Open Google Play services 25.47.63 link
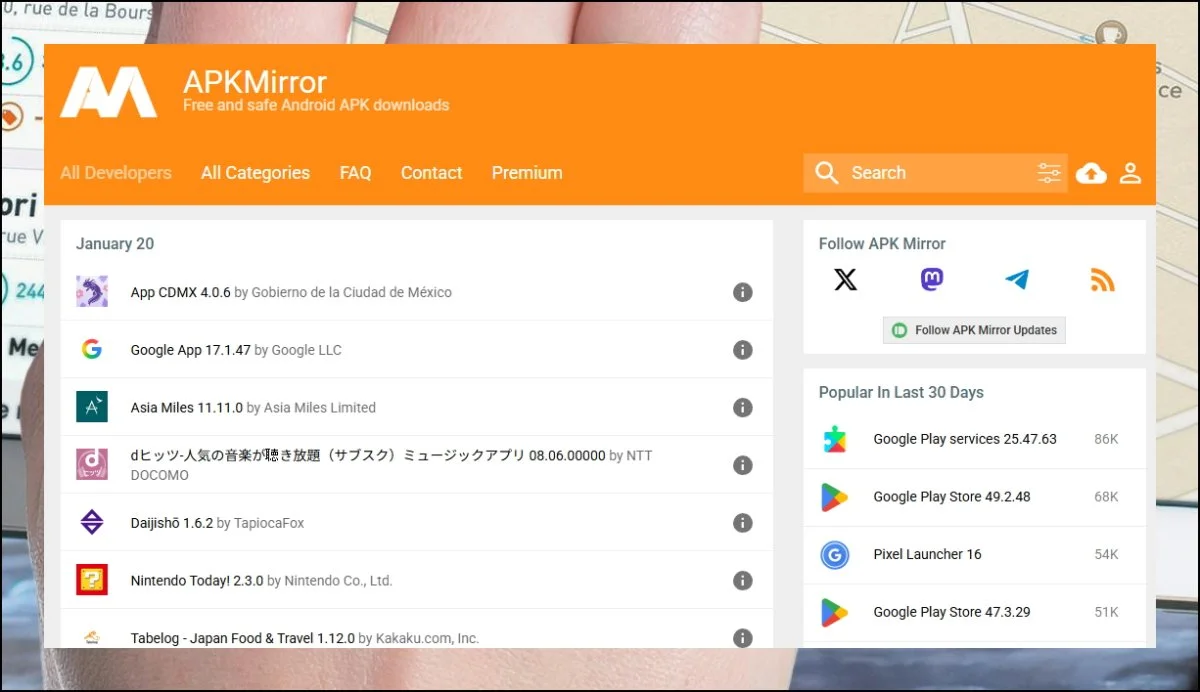 (x=964, y=439)
